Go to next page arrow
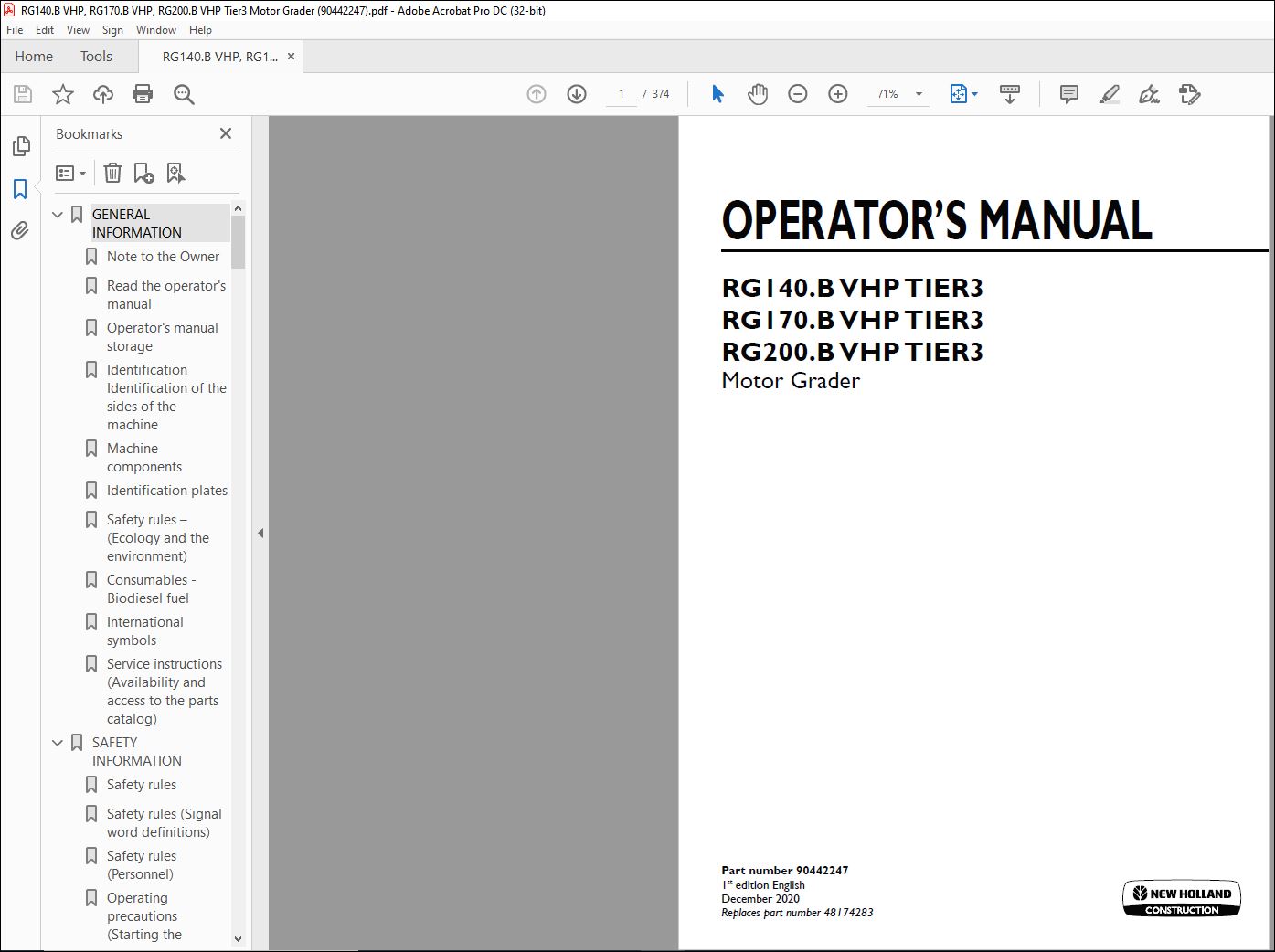The width and height of the screenshot is (1275, 952). click(x=577, y=94)
